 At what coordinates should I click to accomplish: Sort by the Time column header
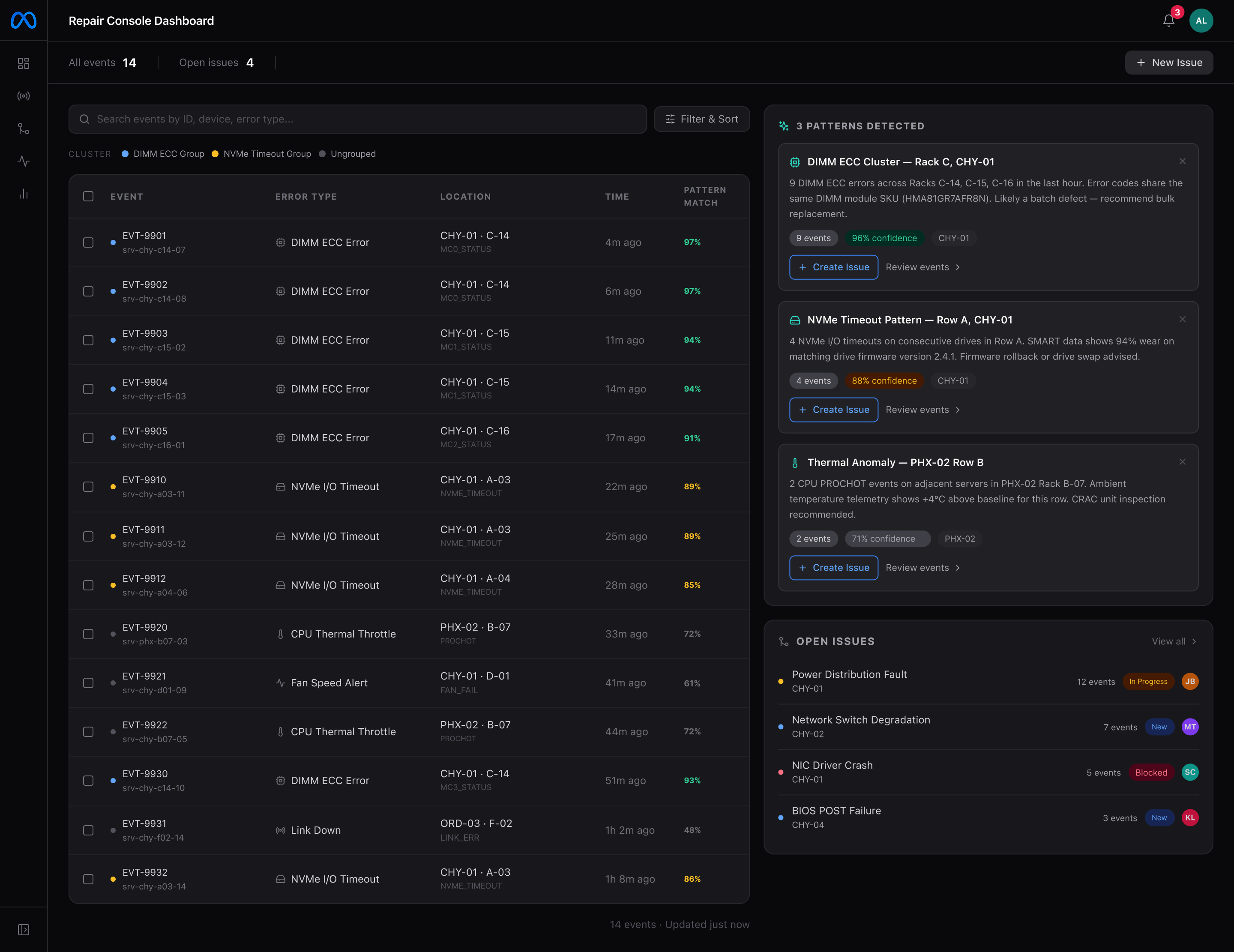[x=617, y=197]
